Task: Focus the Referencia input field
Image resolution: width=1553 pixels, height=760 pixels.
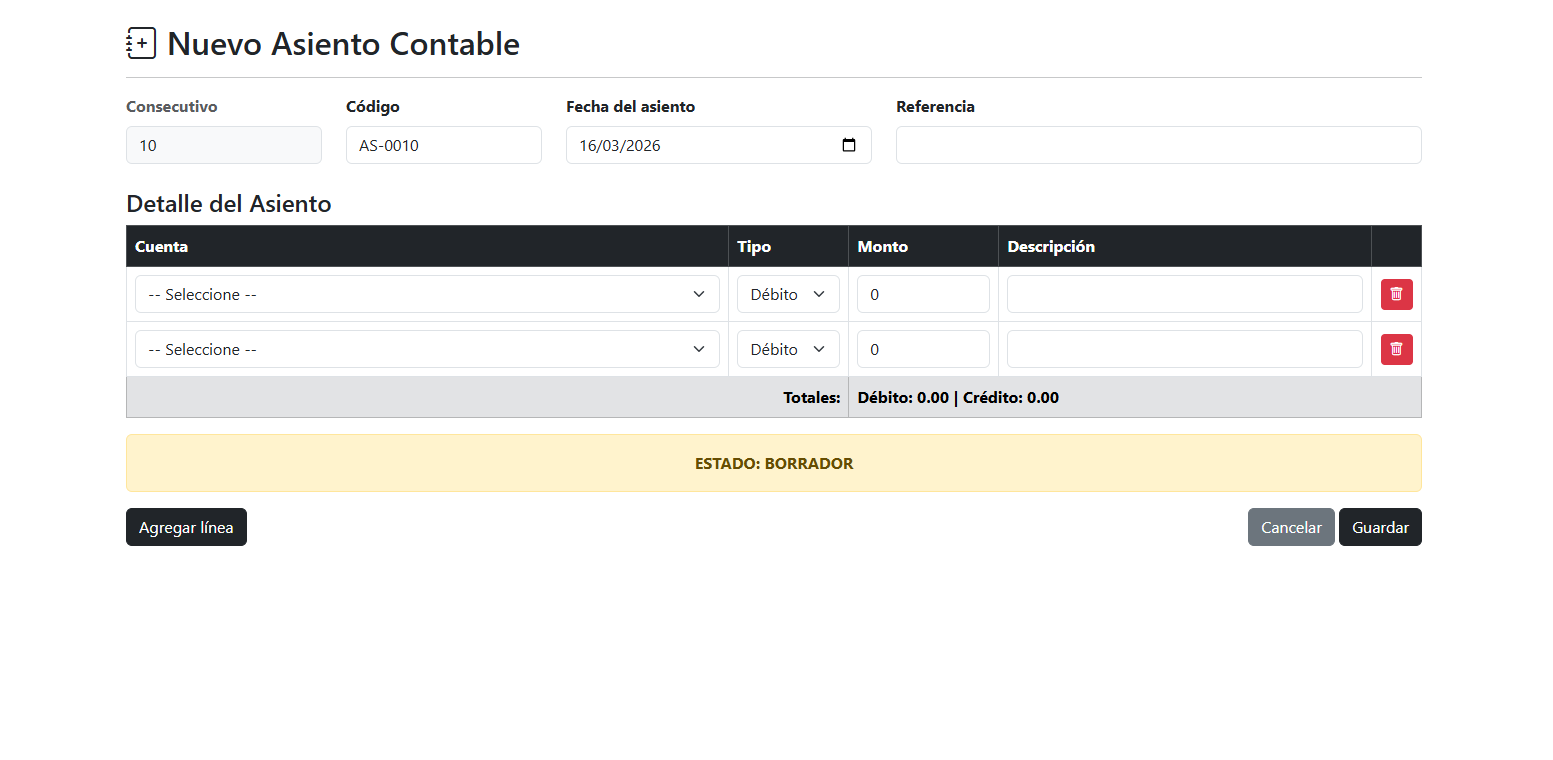Action: click(1158, 145)
